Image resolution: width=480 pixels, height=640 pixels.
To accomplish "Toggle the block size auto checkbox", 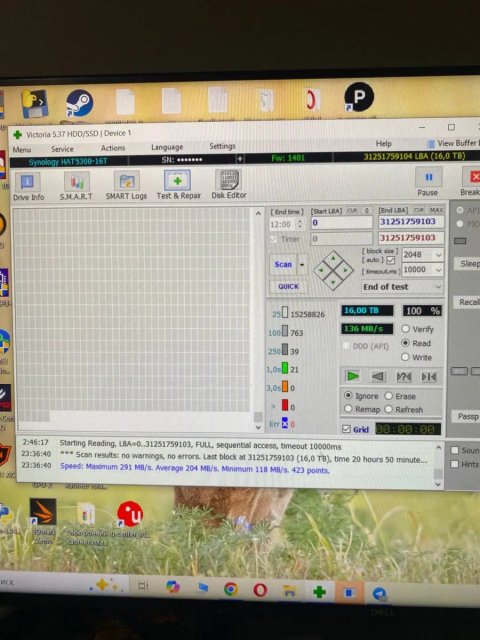I will pyautogui.click(x=391, y=260).
